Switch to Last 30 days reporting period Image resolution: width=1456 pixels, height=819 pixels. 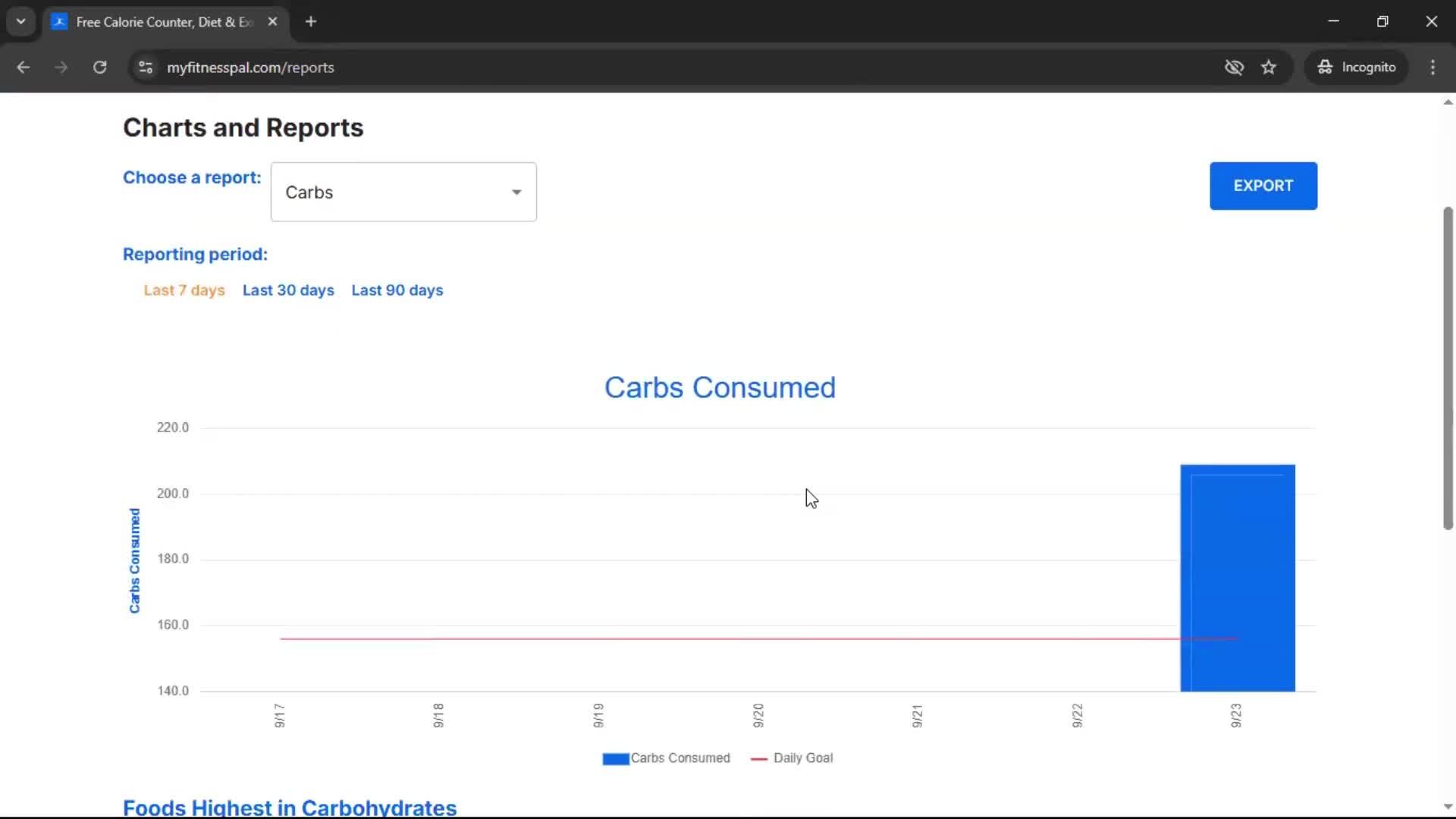pyautogui.click(x=288, y=290)
